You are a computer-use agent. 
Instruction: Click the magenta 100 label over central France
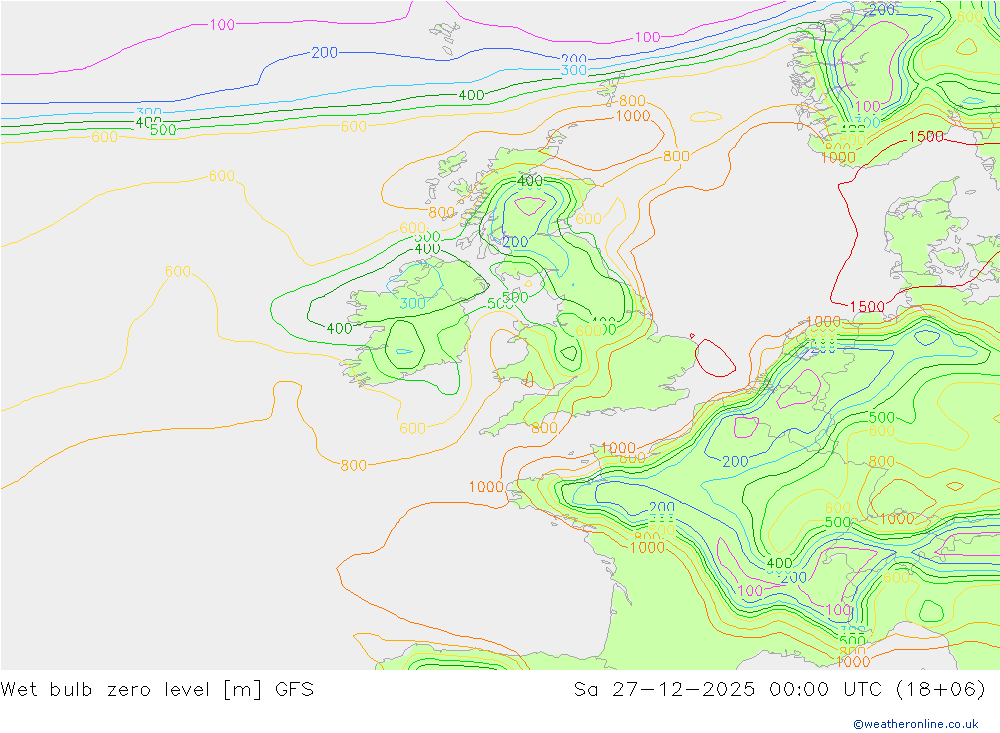pyautogui.click(x=750, y=591)
